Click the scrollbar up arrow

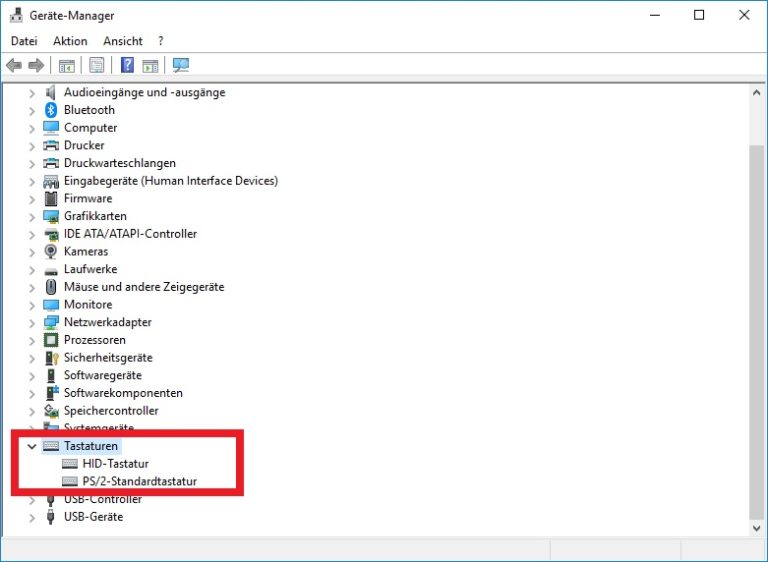pos(756,92)
